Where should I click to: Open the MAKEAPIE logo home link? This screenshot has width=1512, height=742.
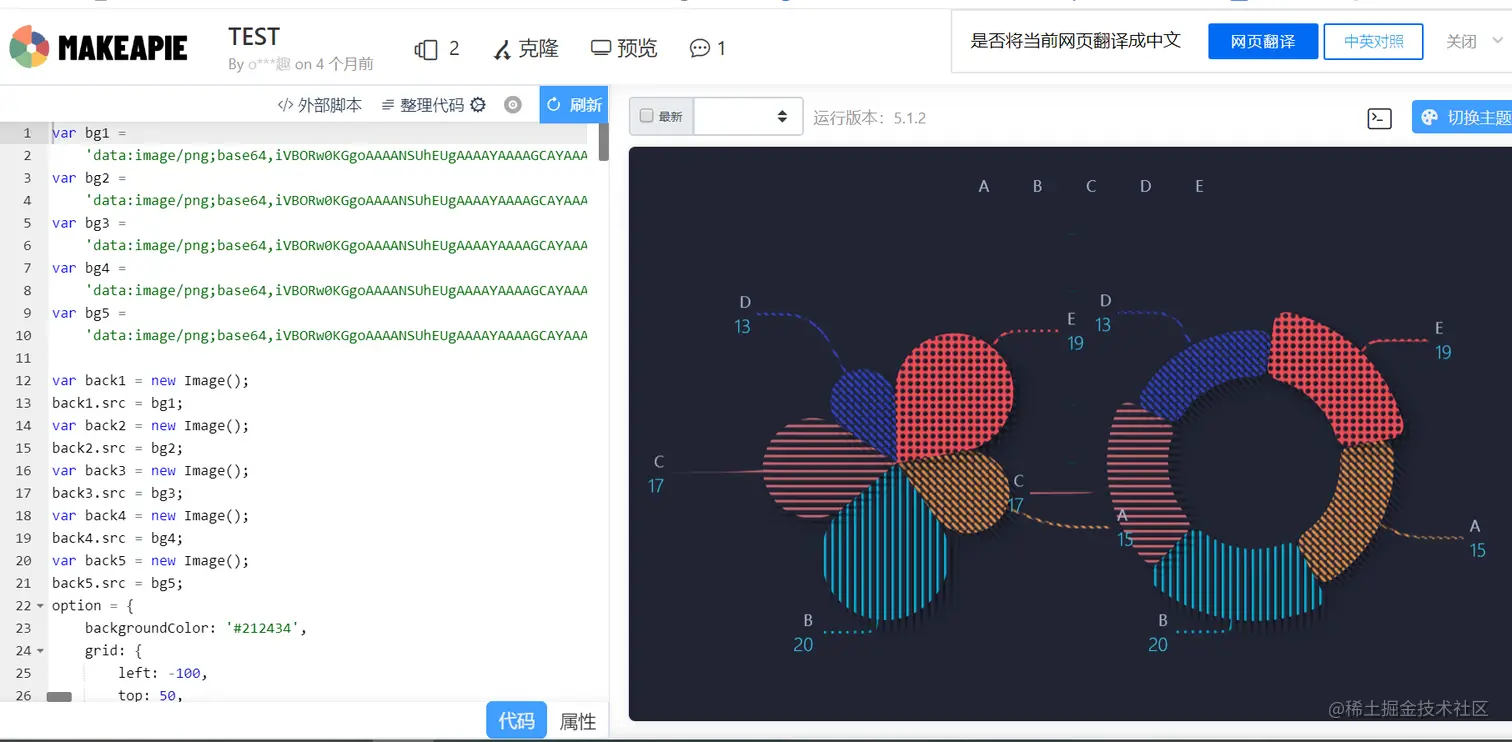click(98, 47)
